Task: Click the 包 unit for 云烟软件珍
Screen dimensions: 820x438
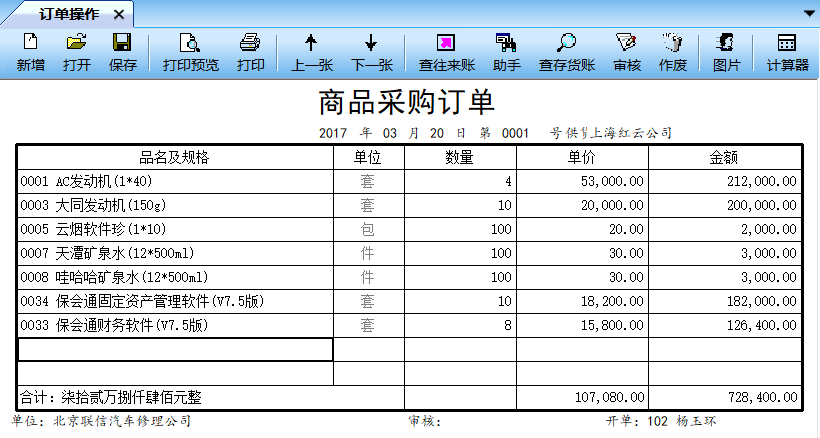Action: [369, 229]
